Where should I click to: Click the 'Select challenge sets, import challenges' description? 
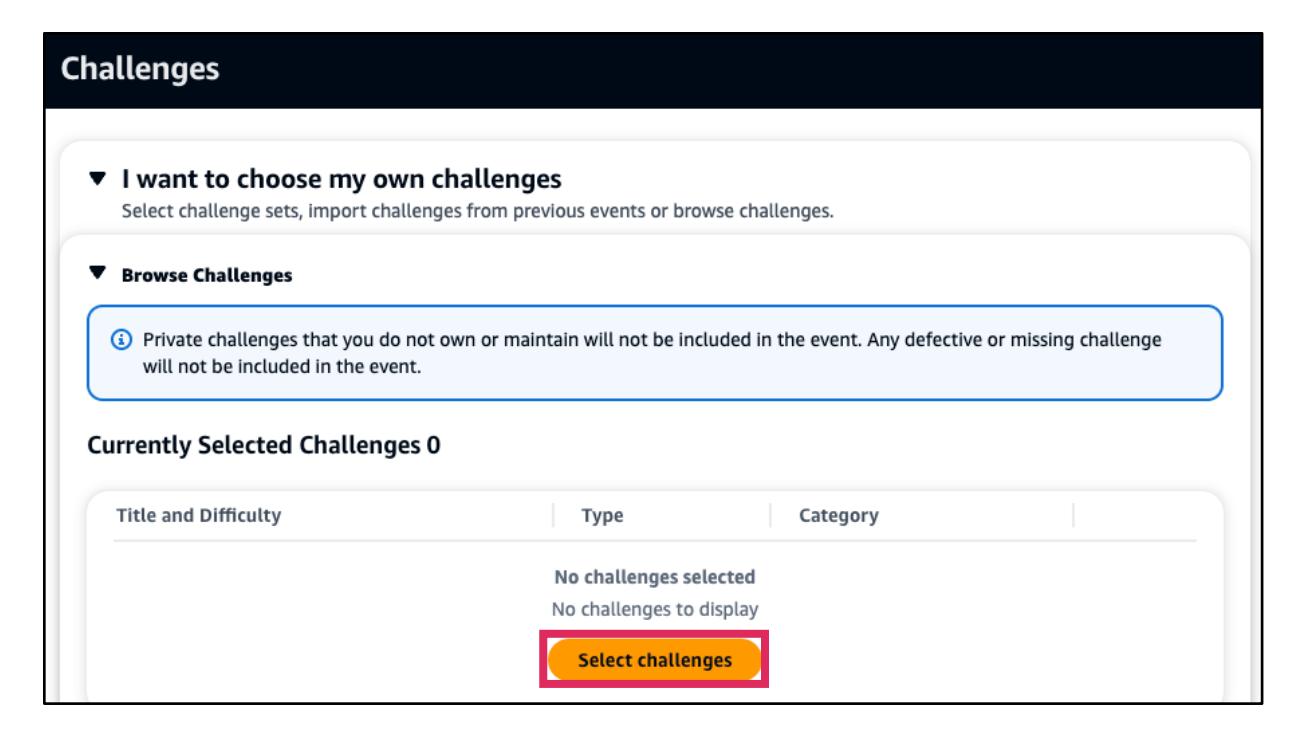(476, 212)
